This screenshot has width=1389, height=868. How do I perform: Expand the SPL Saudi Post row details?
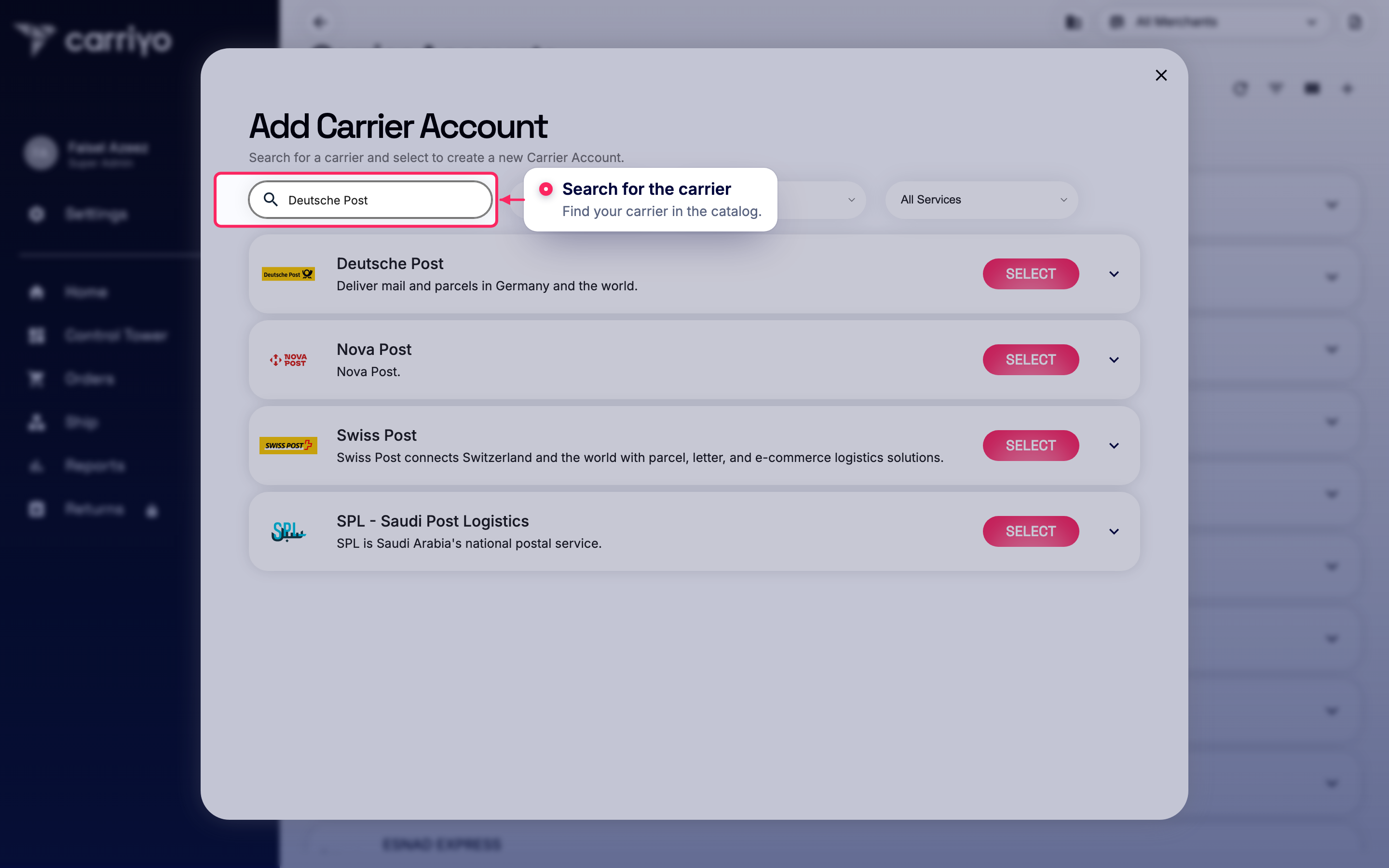(x=1114, y=531)
